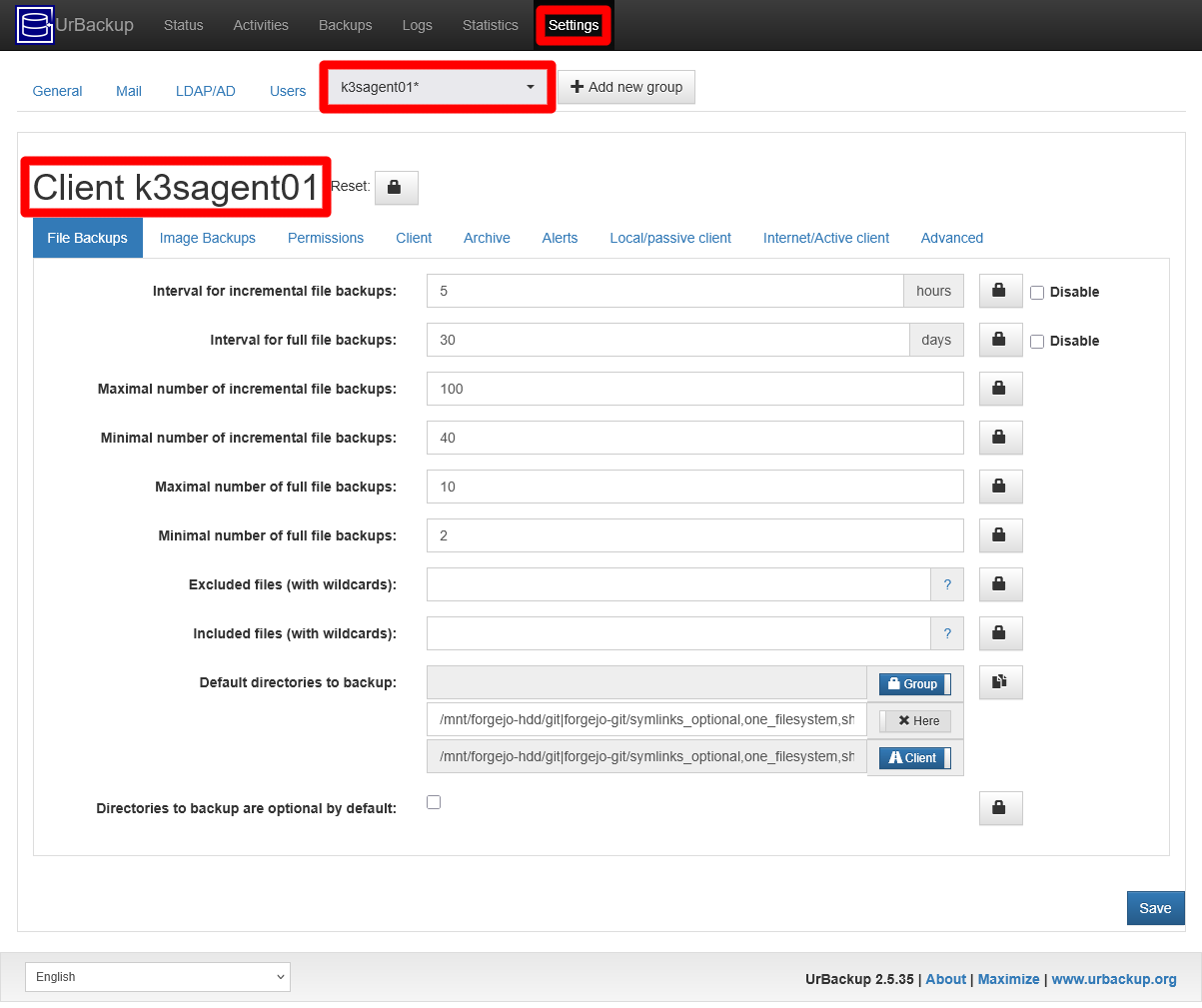Check Disable next to full file backup interval

[1037, 341]
